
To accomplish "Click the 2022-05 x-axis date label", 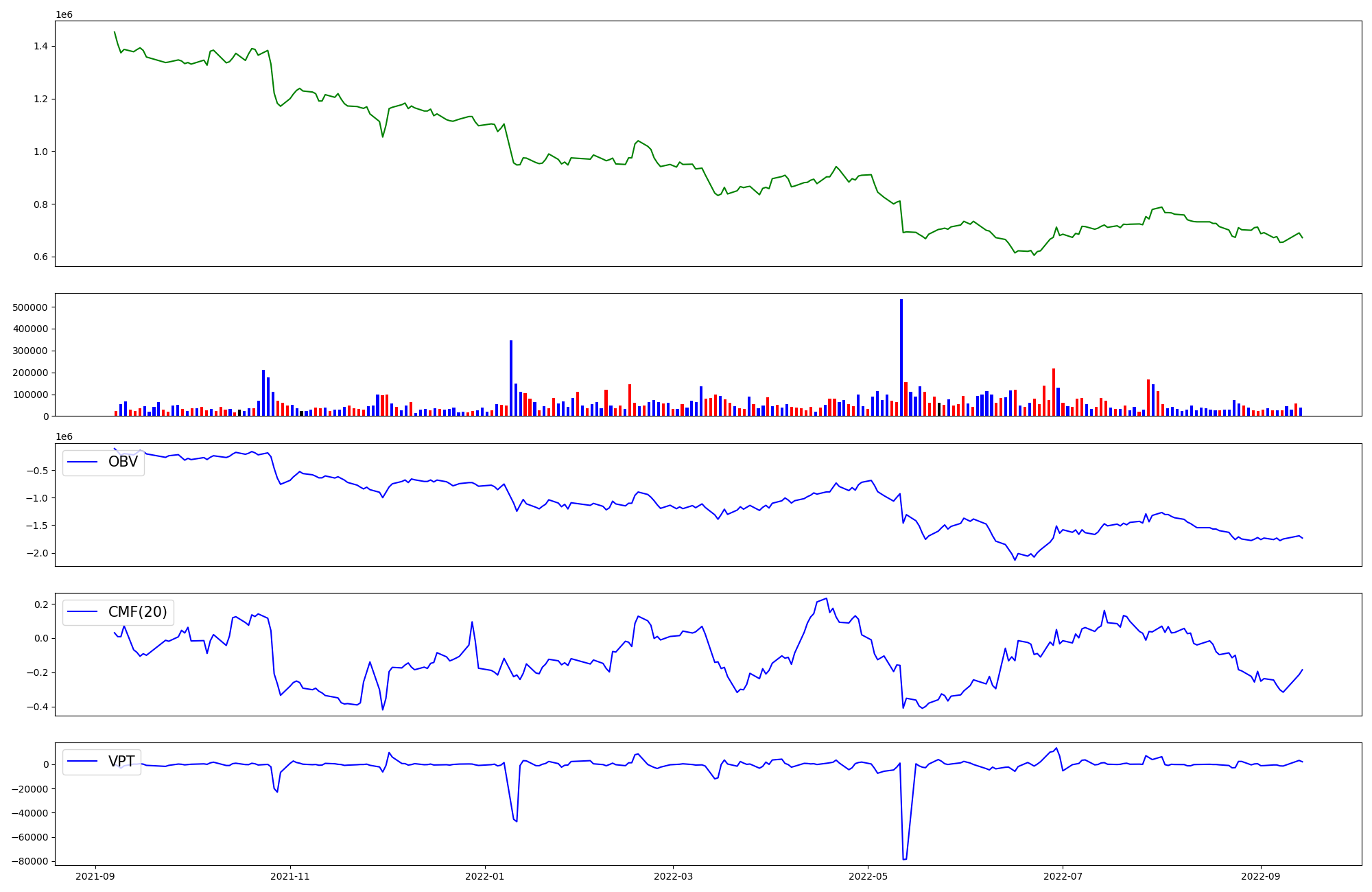I will pos(868,876).
